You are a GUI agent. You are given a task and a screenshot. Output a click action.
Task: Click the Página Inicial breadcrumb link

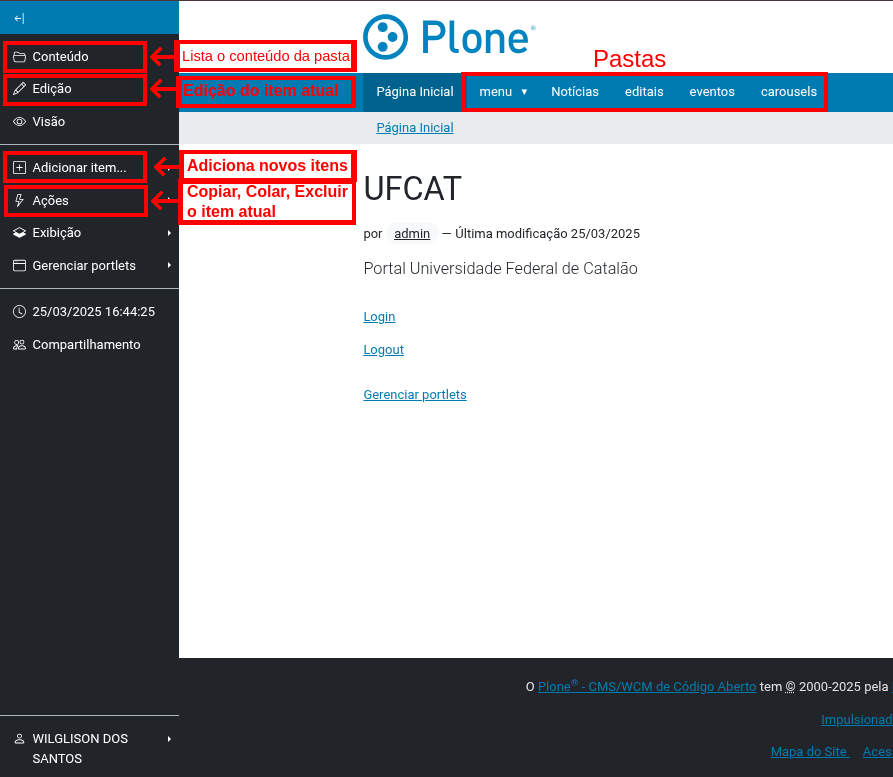point(415,128)
